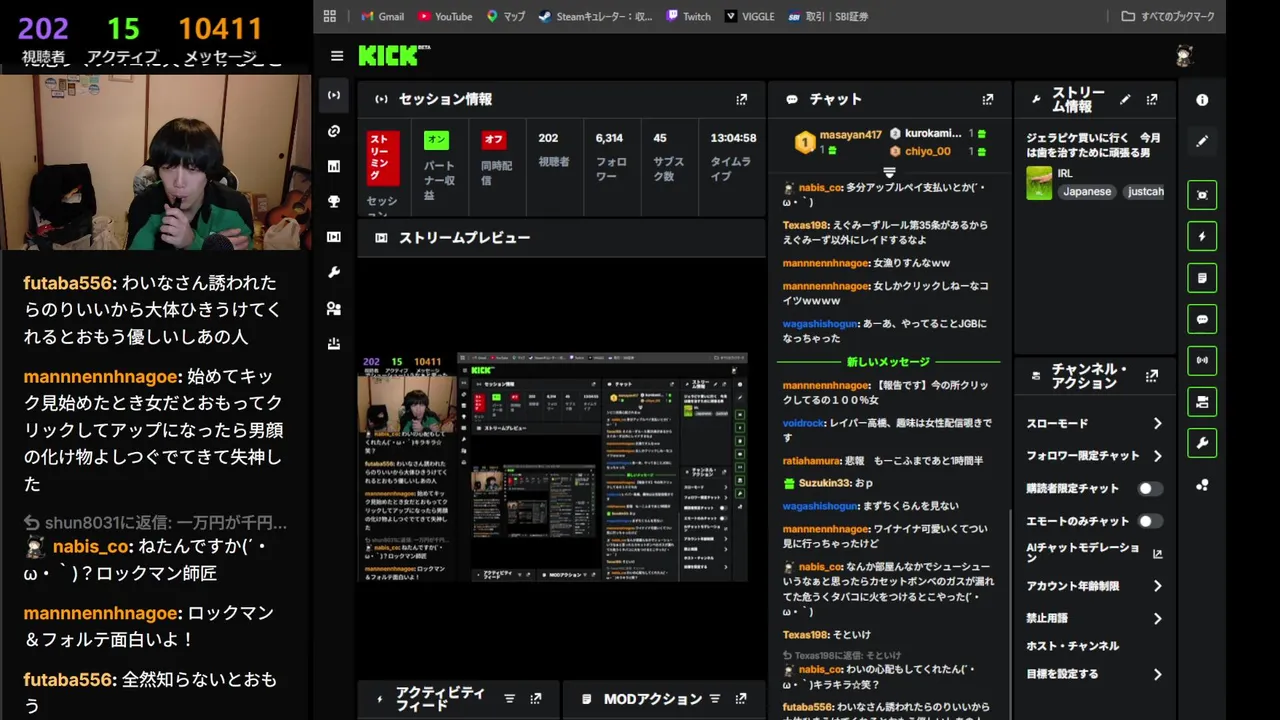Open the community users sidebar icon
Image resolution: width=1280 pixels, height=720 pixels.
[334, 309]
